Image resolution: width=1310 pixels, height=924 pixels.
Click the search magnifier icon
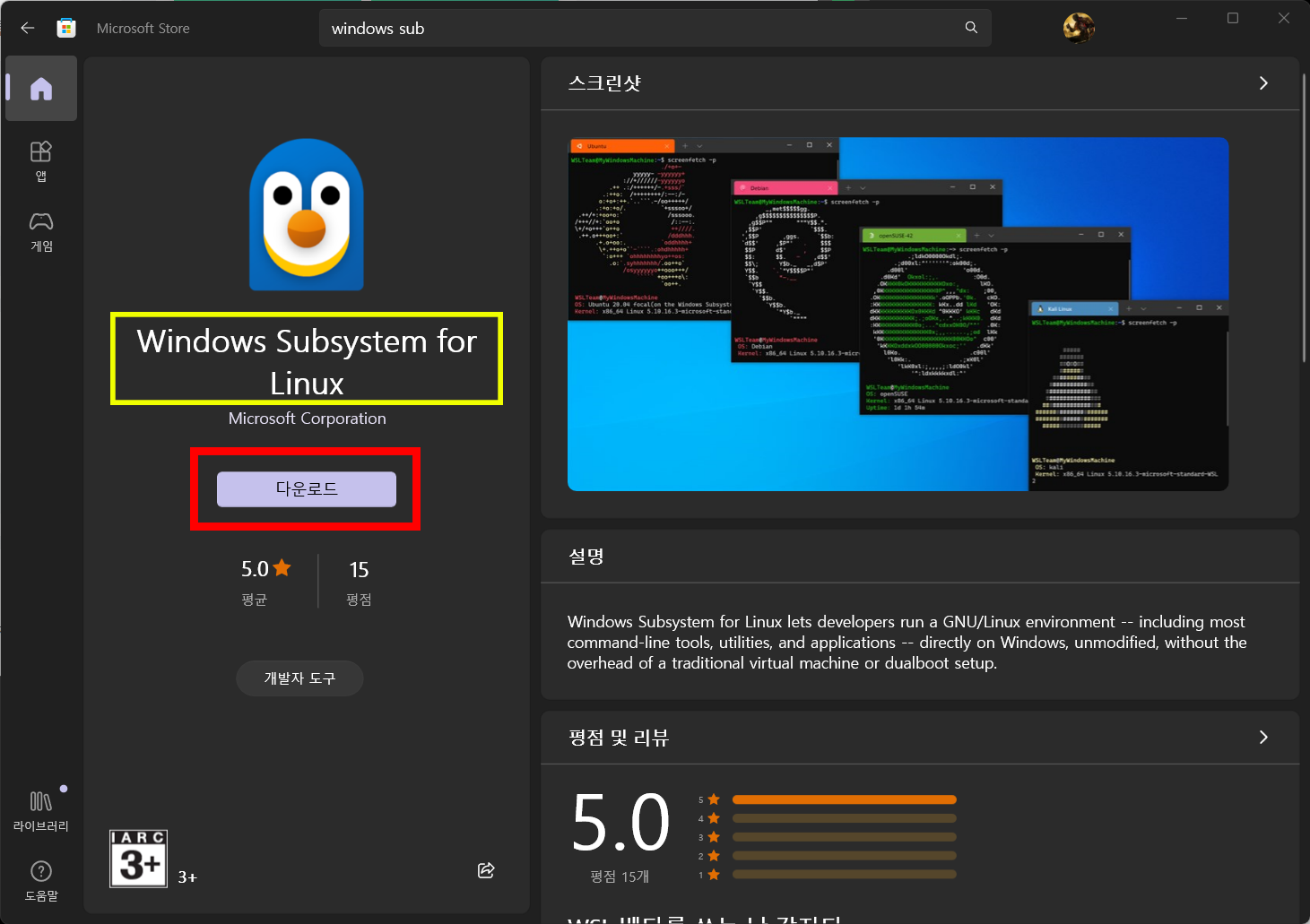[971, 28]
